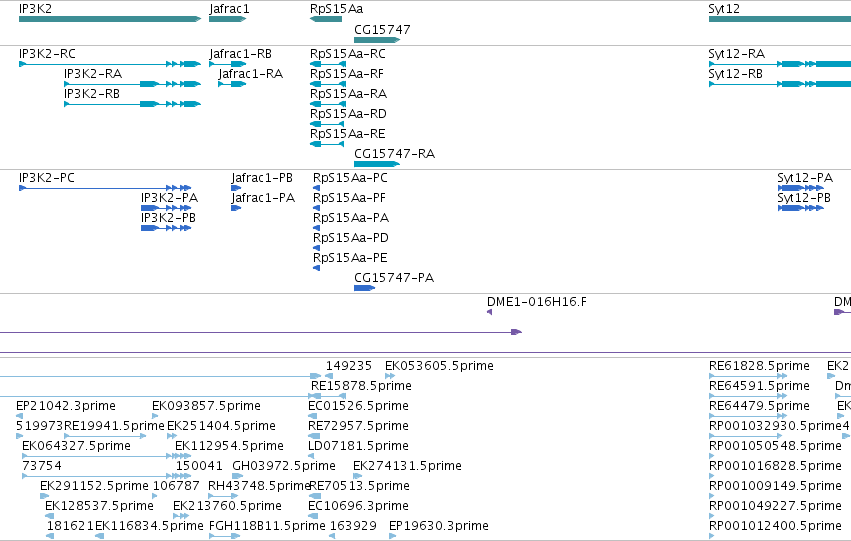Select transcript IP3K2-RB
This screenshot has width=851, height=541.
tap(132, 104)
